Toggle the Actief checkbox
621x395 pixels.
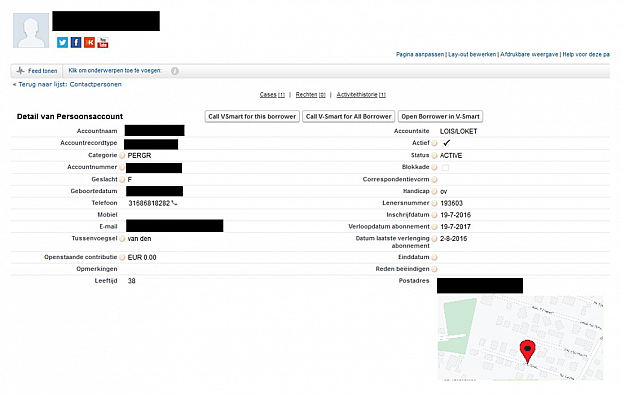click(446, 143)
